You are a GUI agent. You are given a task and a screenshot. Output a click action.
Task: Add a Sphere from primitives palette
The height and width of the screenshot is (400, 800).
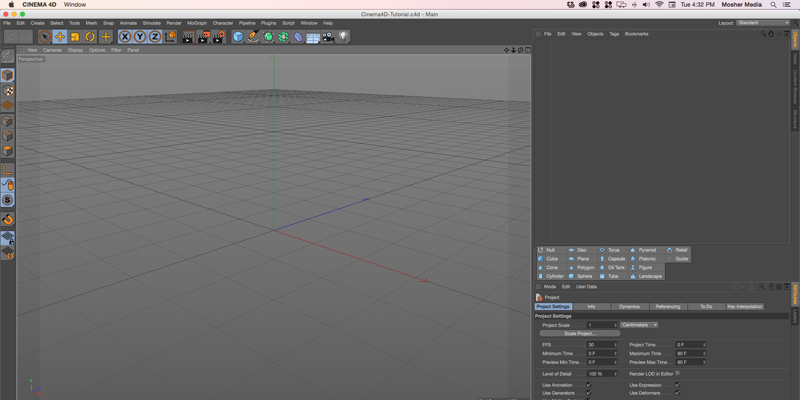[581, 276]
